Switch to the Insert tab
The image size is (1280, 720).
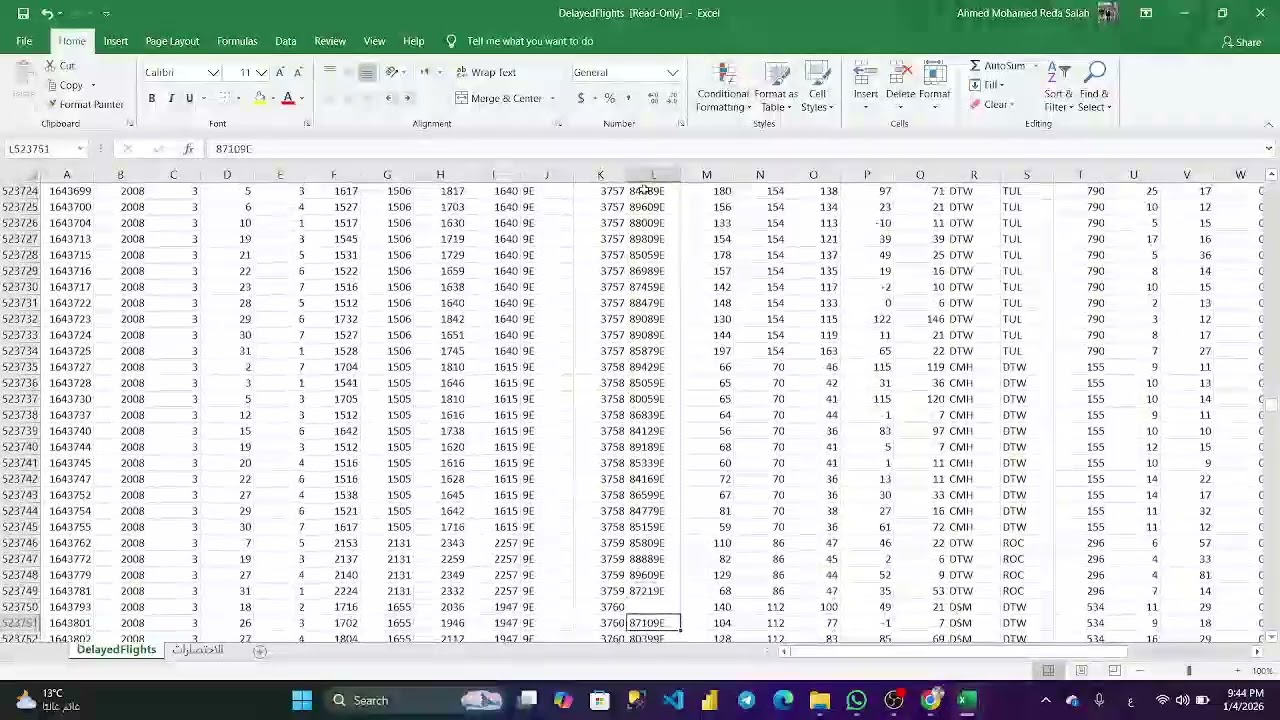pyautogui.click(x=115, y=41)
